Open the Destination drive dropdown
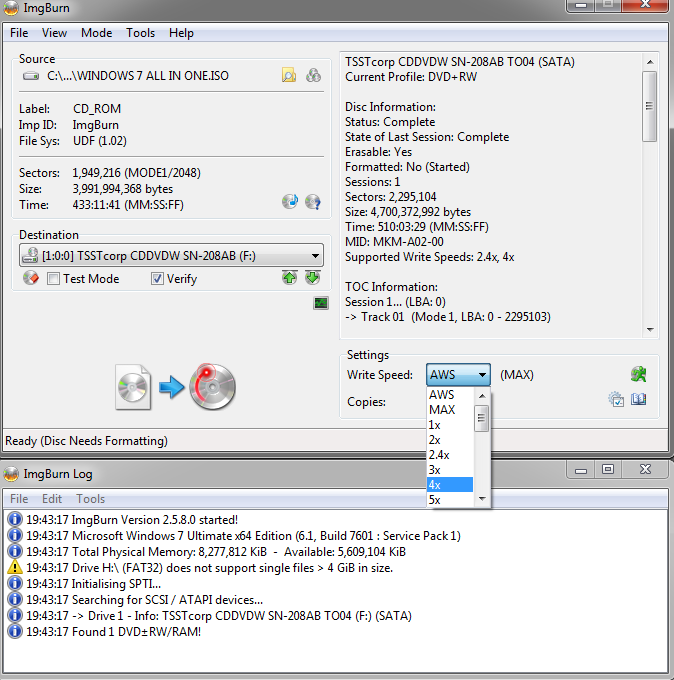 [x=171, y=255]
